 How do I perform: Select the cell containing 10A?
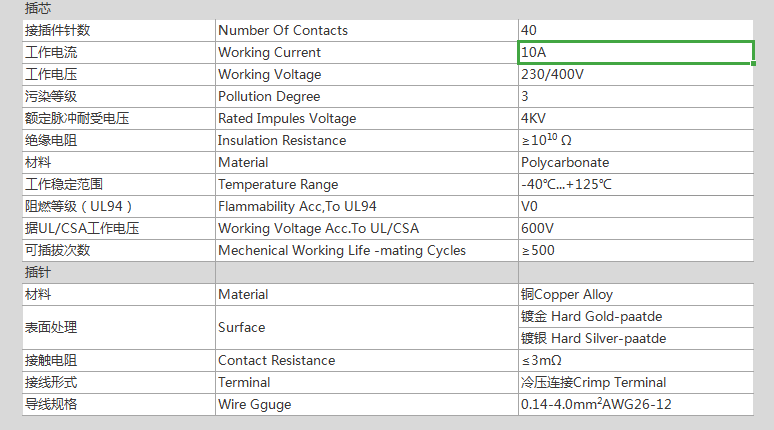point(635,52)
